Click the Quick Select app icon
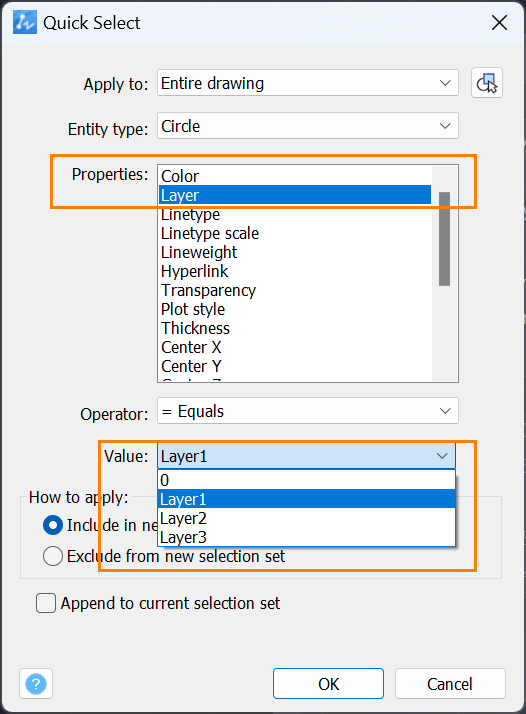 [x=25, y=23]
